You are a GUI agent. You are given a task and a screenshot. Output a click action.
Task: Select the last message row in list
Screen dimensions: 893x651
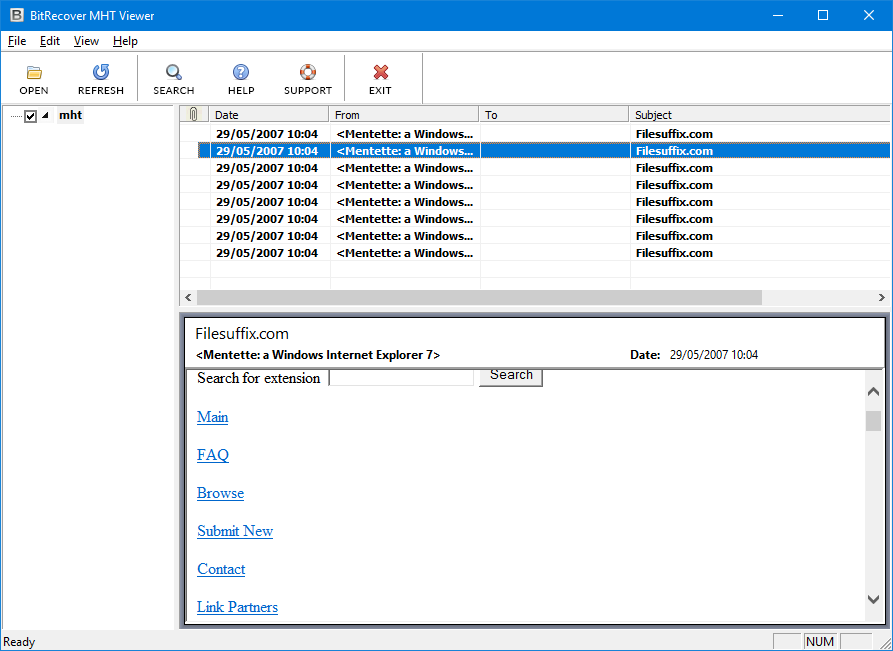tap(535, 253)
